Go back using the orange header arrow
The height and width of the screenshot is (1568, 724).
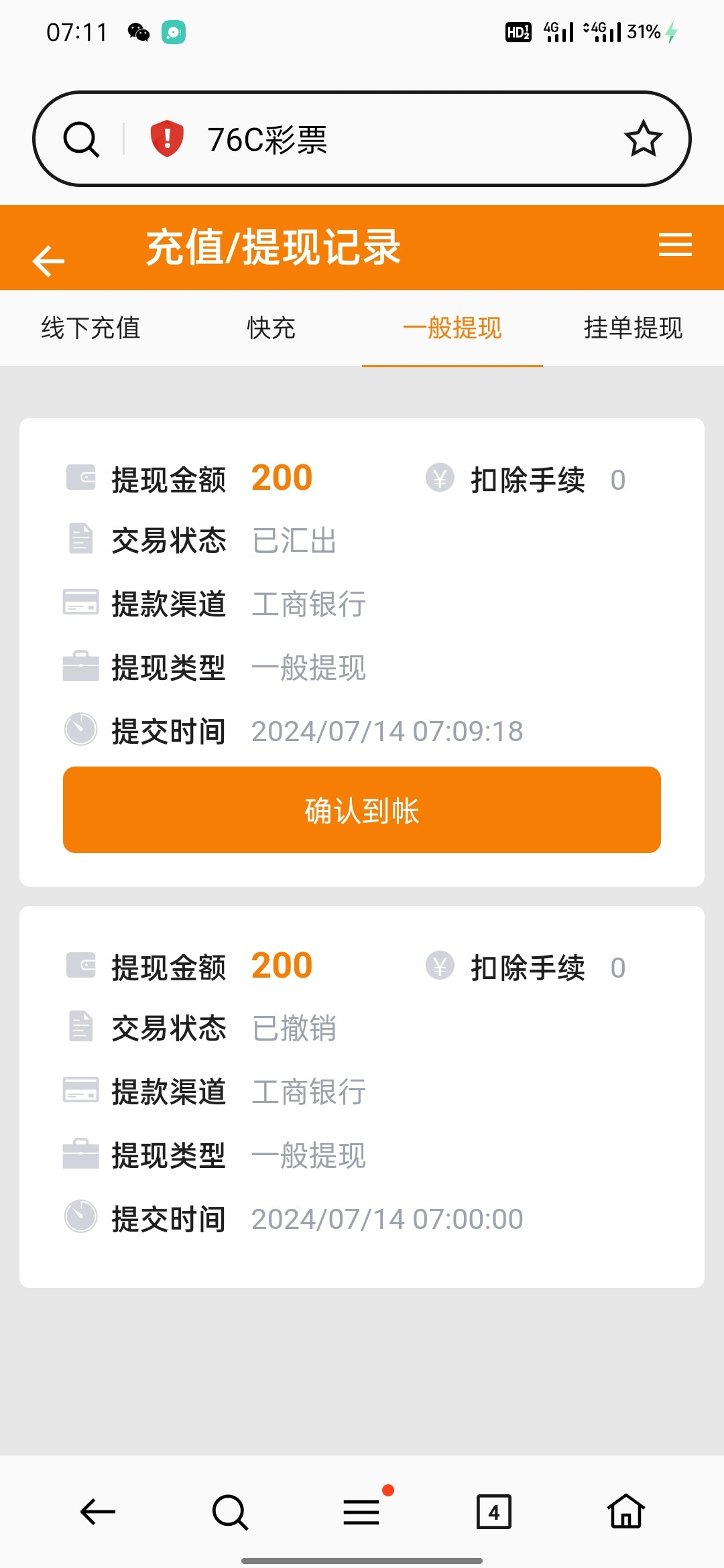48,261
